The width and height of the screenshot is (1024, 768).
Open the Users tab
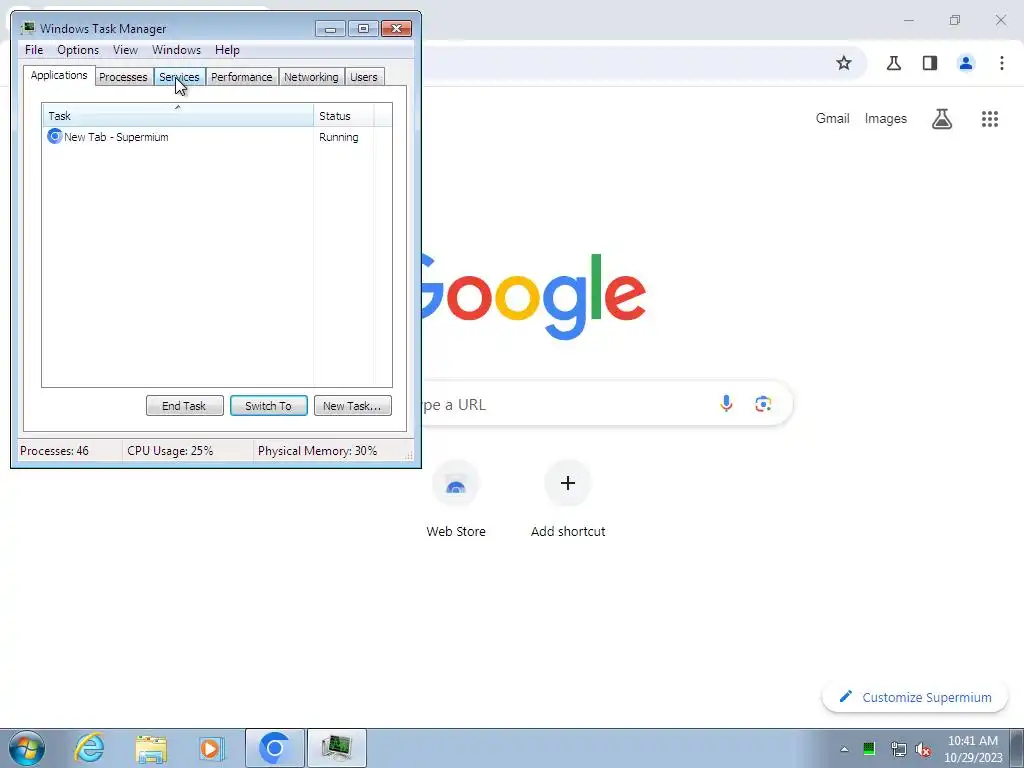click(364, 77)
